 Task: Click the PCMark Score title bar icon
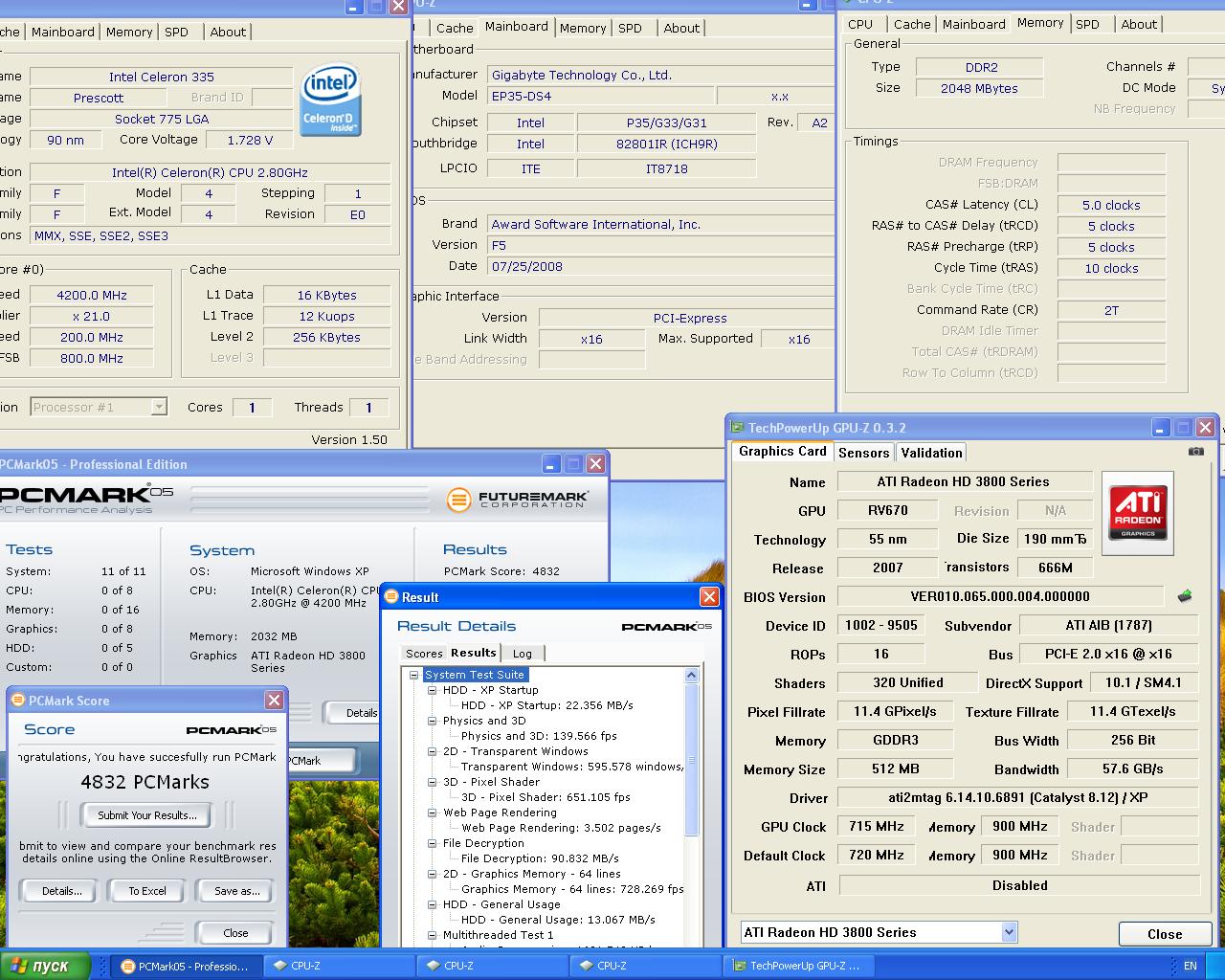[17, 701]
